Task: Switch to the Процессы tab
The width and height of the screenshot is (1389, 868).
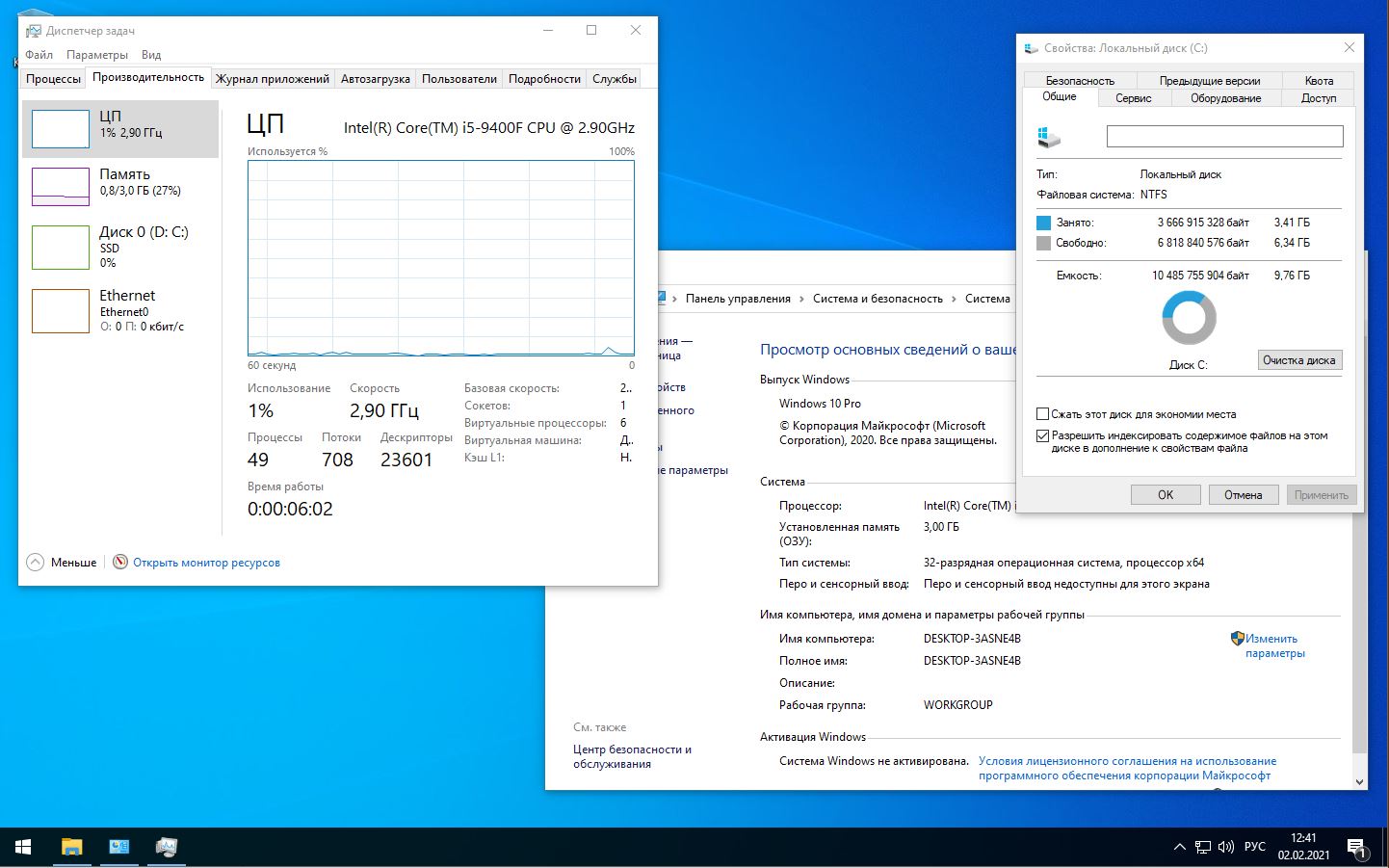Action: (x=54, y=79)
